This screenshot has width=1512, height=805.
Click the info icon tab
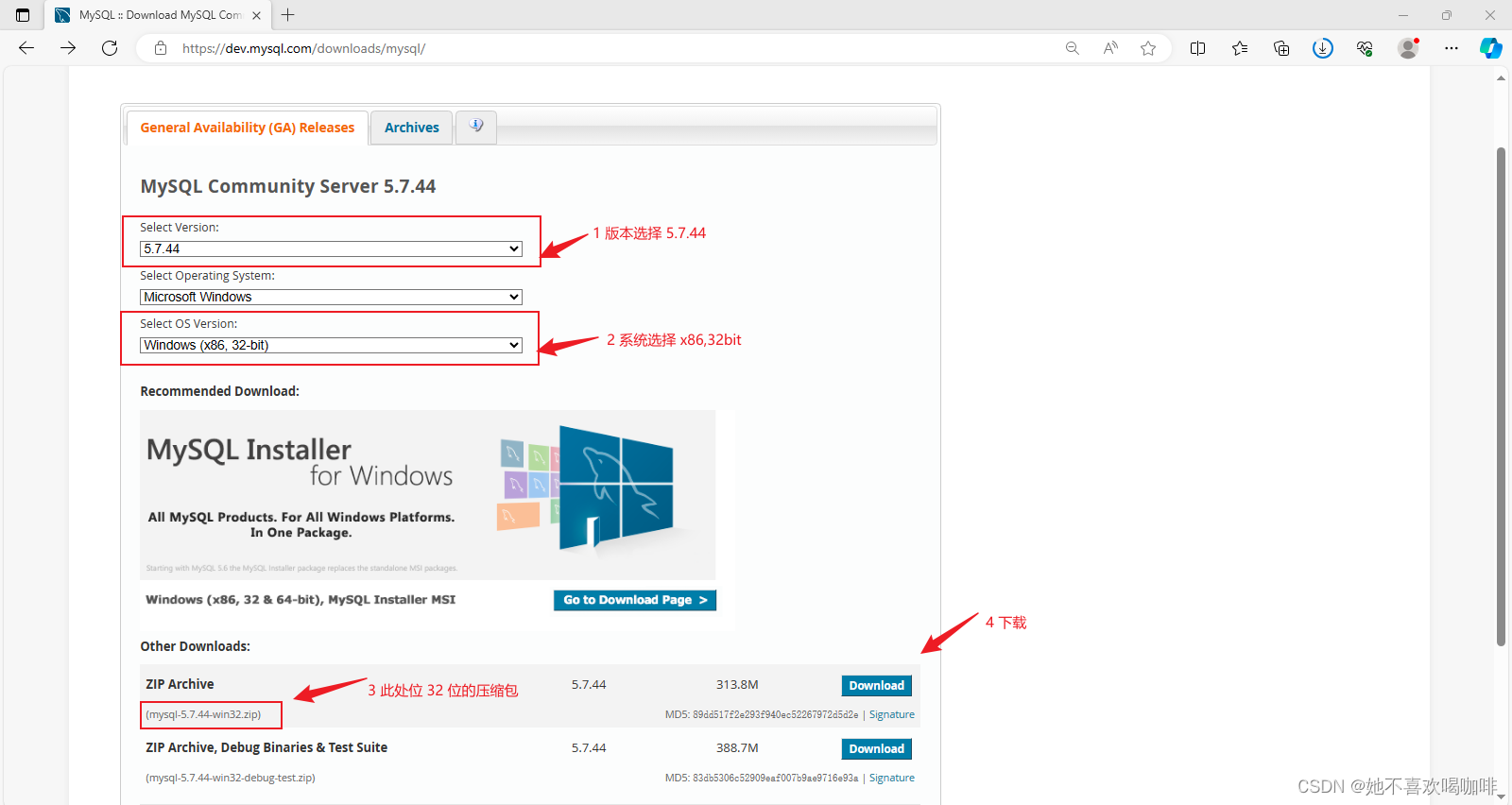tap(476, 127)
